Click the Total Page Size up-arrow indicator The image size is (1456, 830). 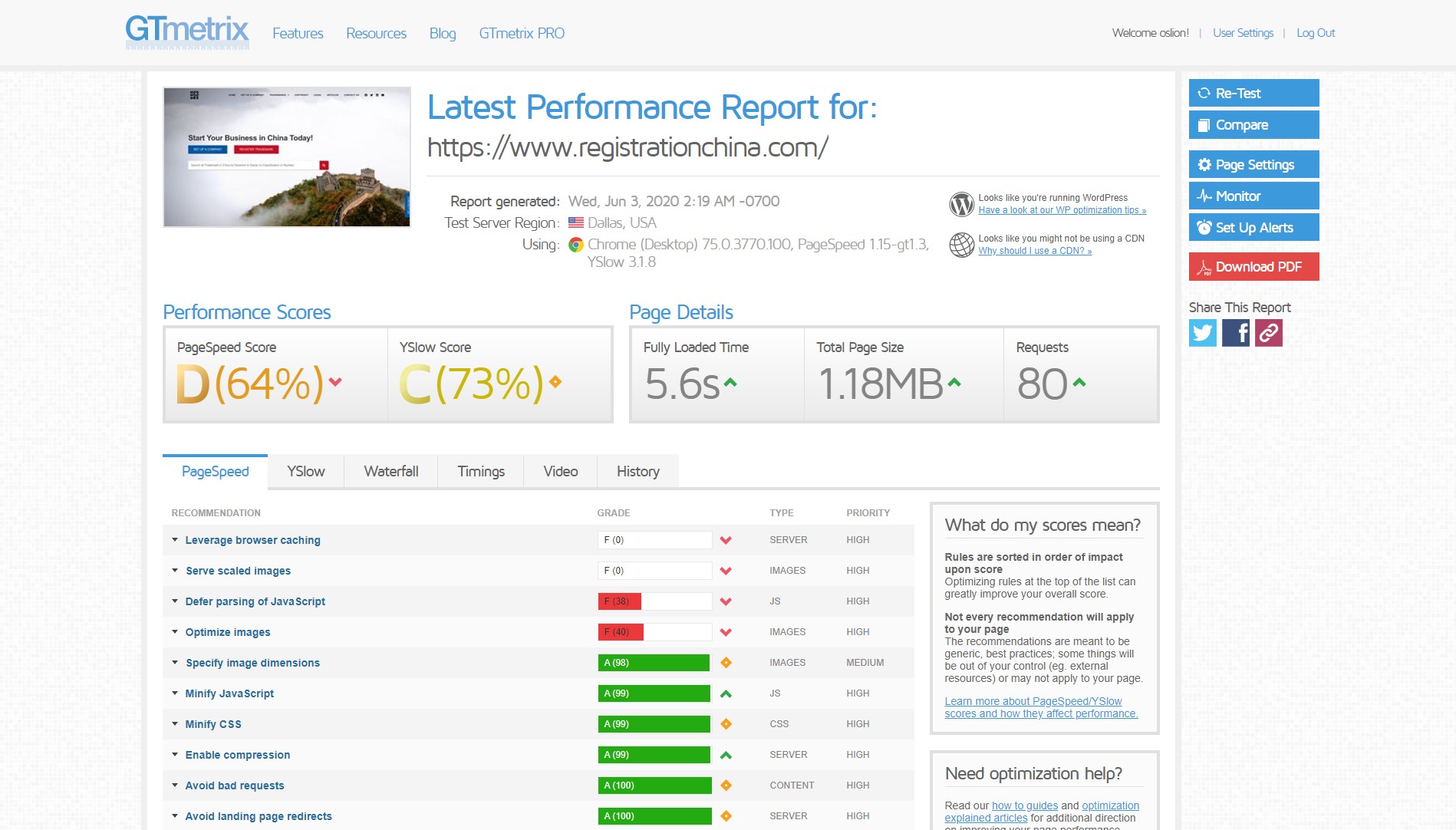[x=954, y=382]
